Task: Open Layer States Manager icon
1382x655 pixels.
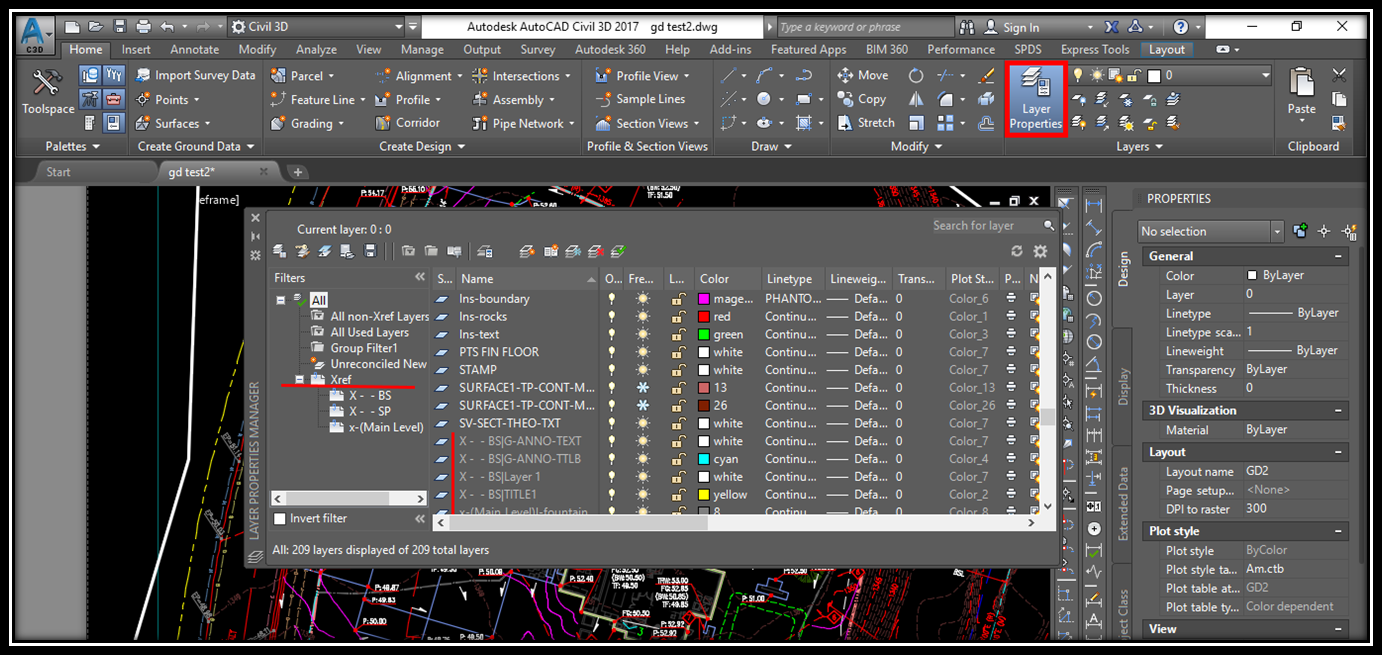Action: [x=454, y=251]
